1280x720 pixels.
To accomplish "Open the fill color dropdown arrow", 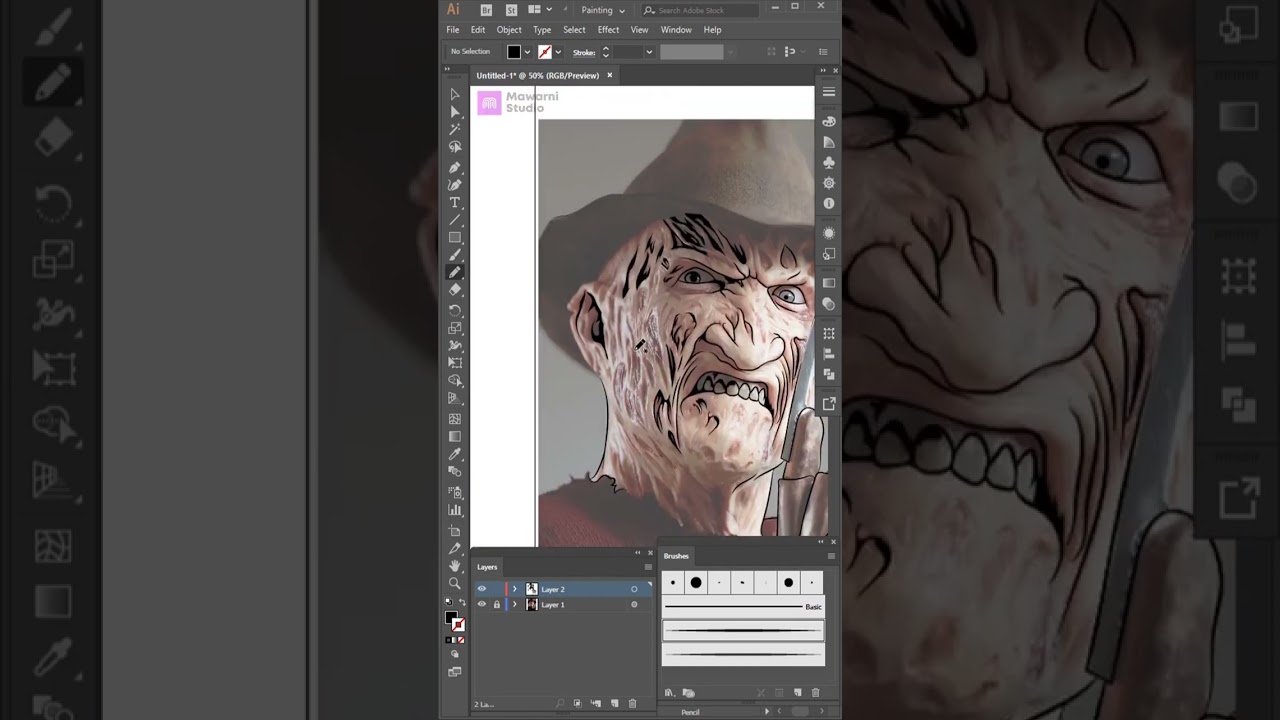I will [527, 52].
